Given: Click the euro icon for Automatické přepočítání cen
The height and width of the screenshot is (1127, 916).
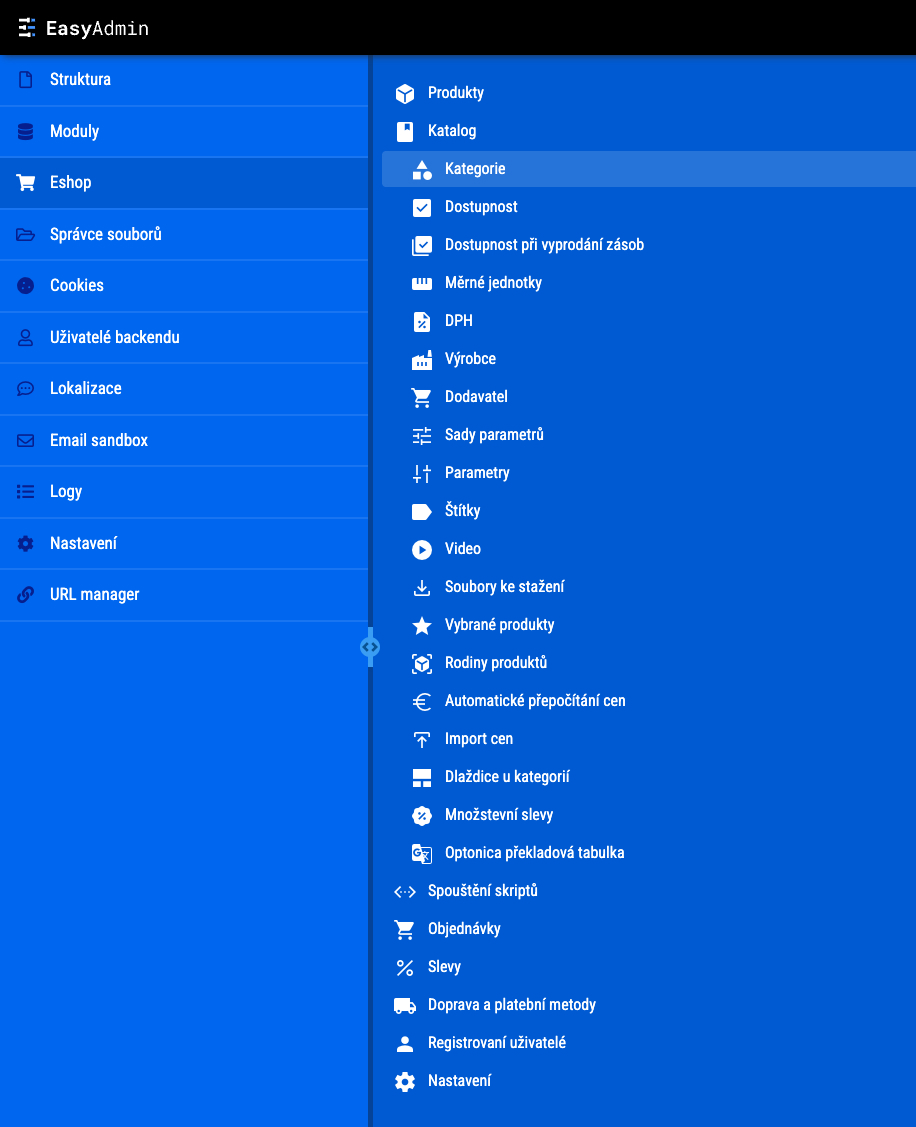Looking at the screenshot, I should 422,701.
